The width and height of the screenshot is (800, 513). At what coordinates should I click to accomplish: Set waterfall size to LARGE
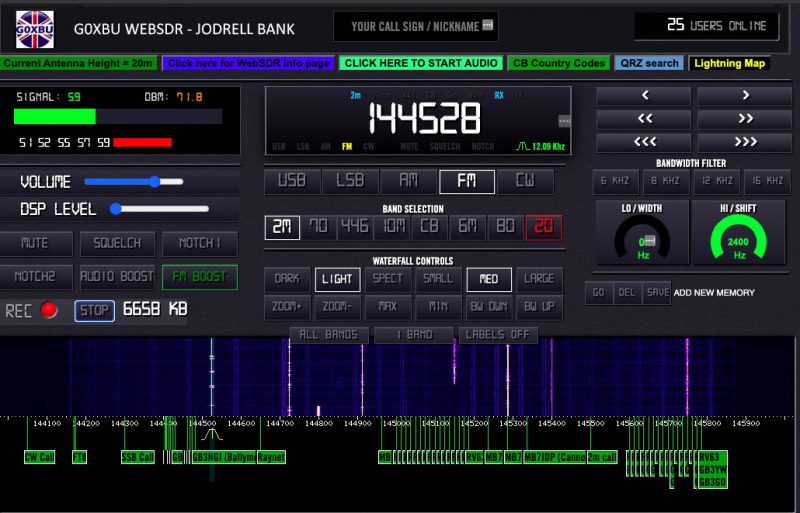[539, 279]
